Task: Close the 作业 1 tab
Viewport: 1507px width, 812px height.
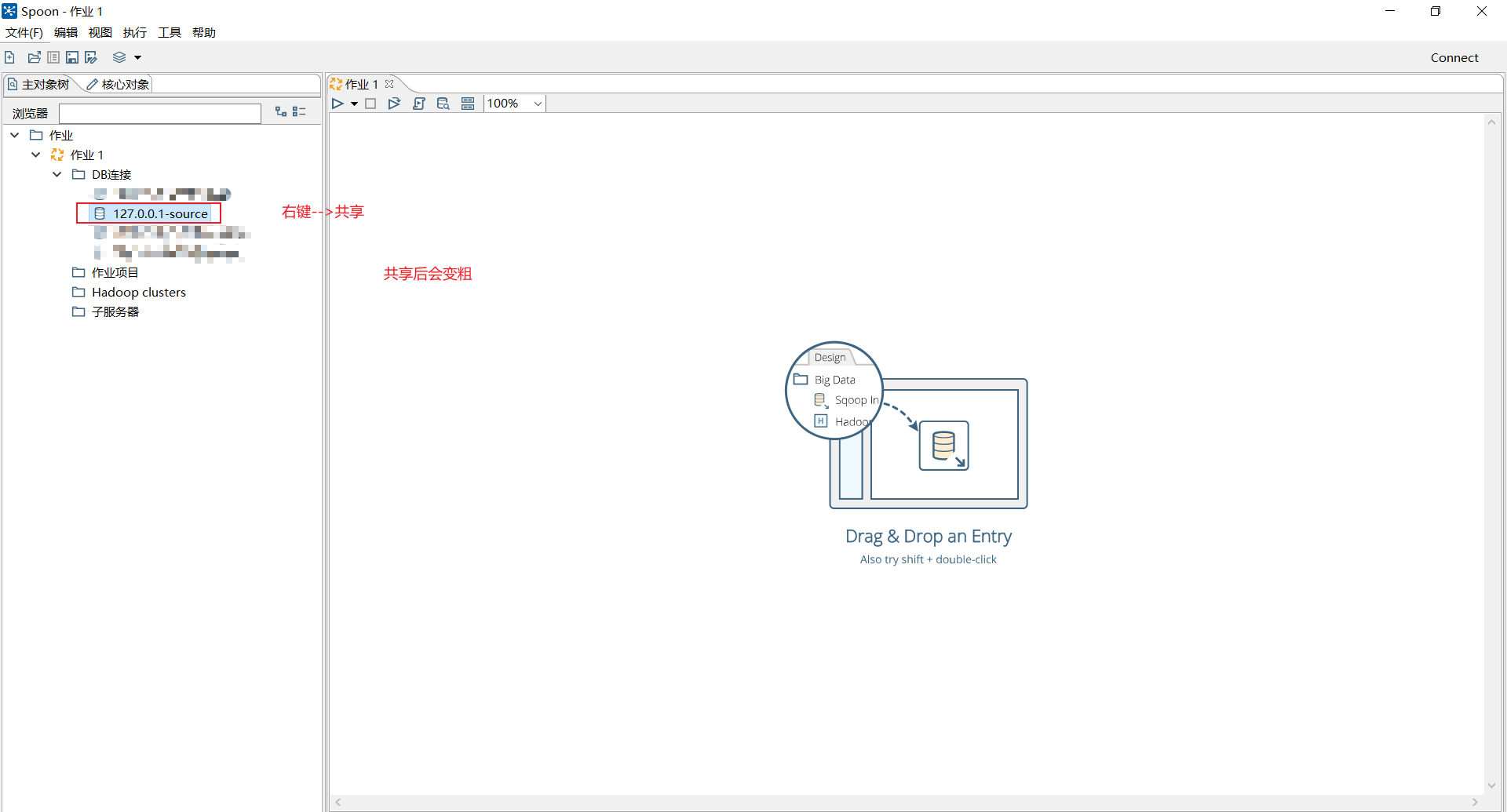Action: coord(389,84)
